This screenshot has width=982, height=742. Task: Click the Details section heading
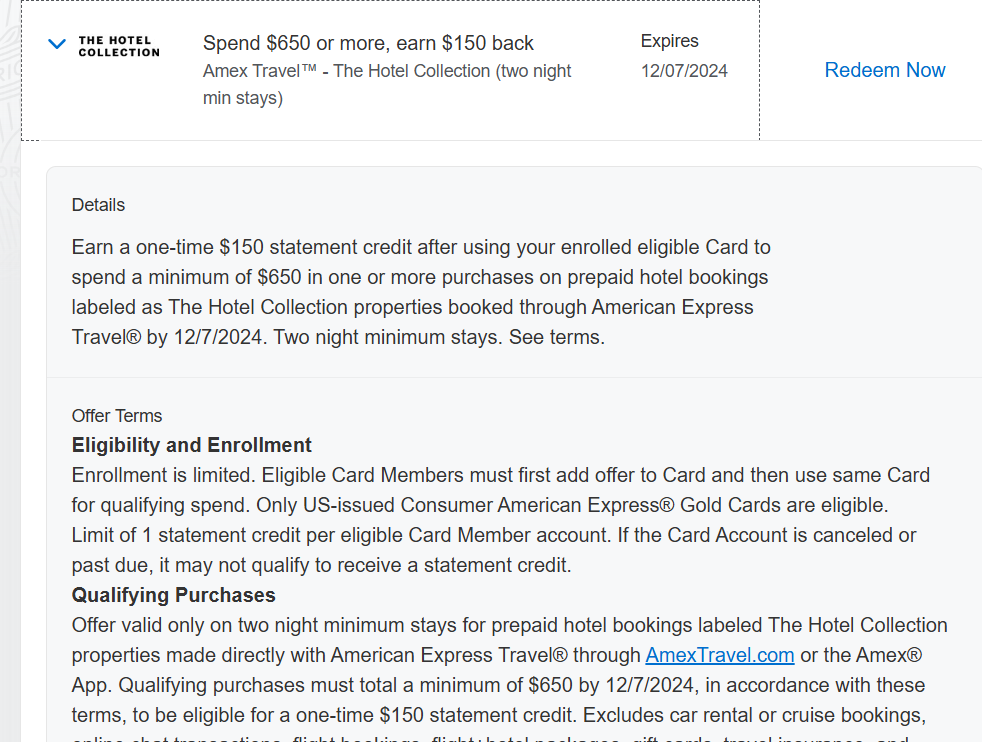[98, 205]
